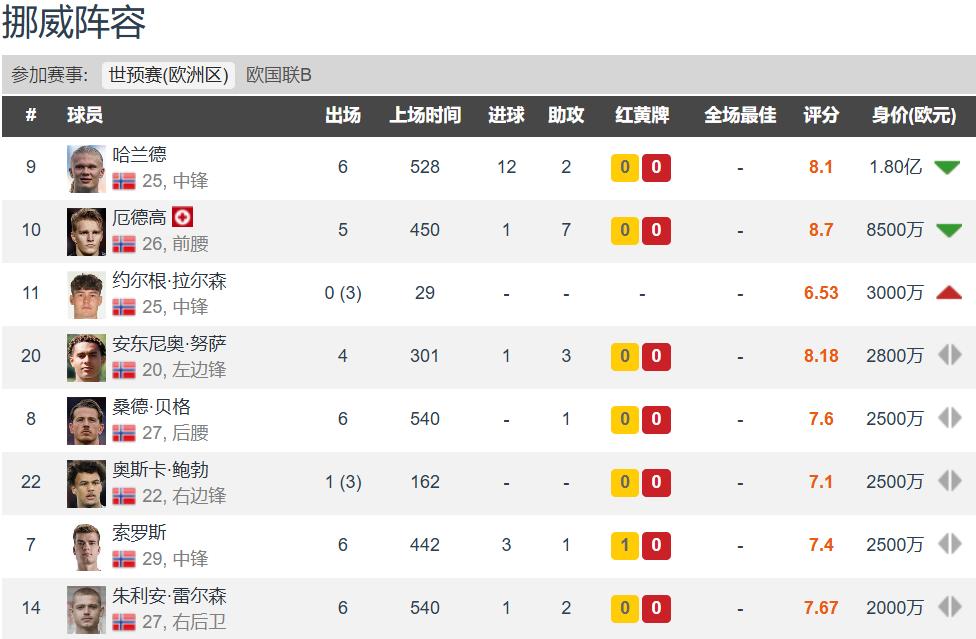
Task: Open 哈兰德's player profile link
Action: pos(139,155)
